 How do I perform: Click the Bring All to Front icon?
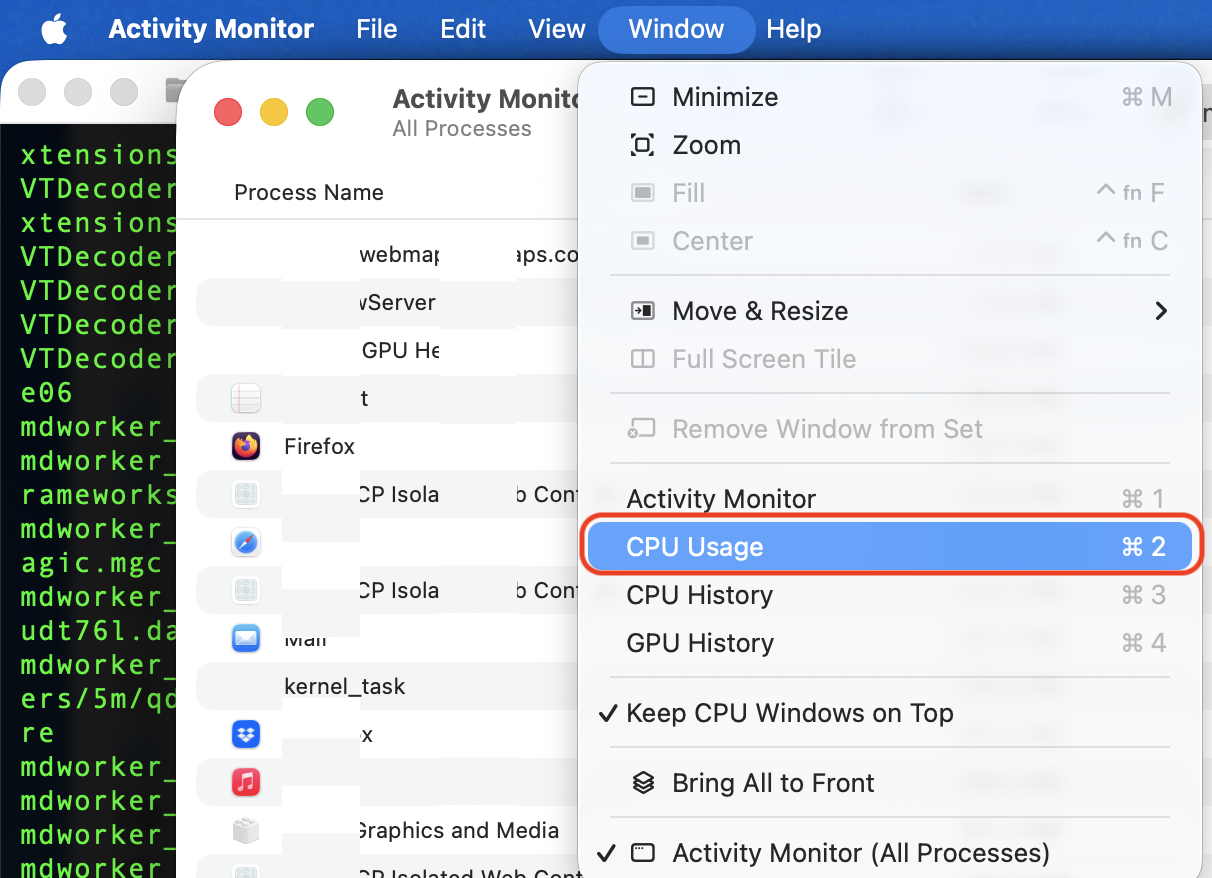click(x=644, y=783)
